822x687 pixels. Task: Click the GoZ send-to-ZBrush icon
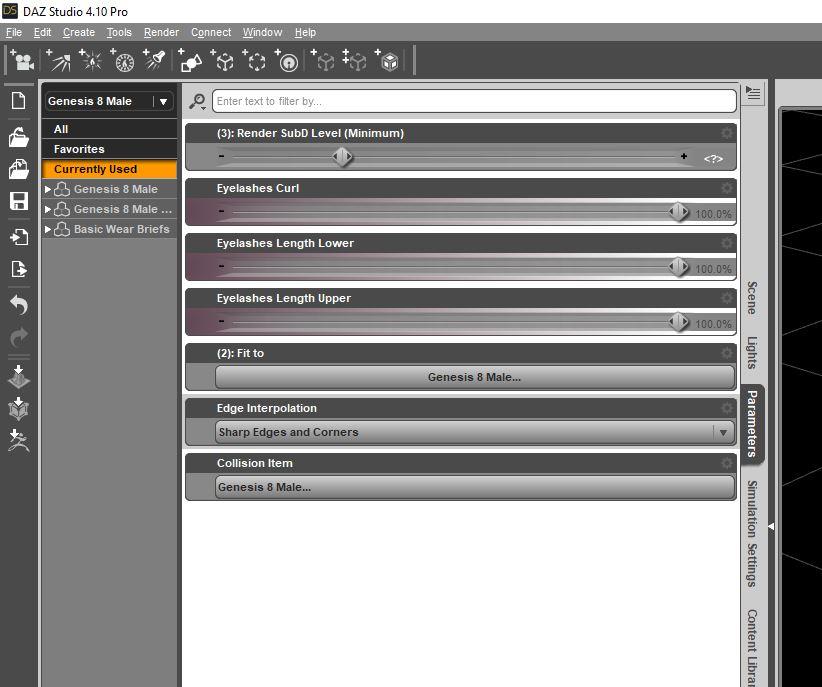[x=19, y=441]
